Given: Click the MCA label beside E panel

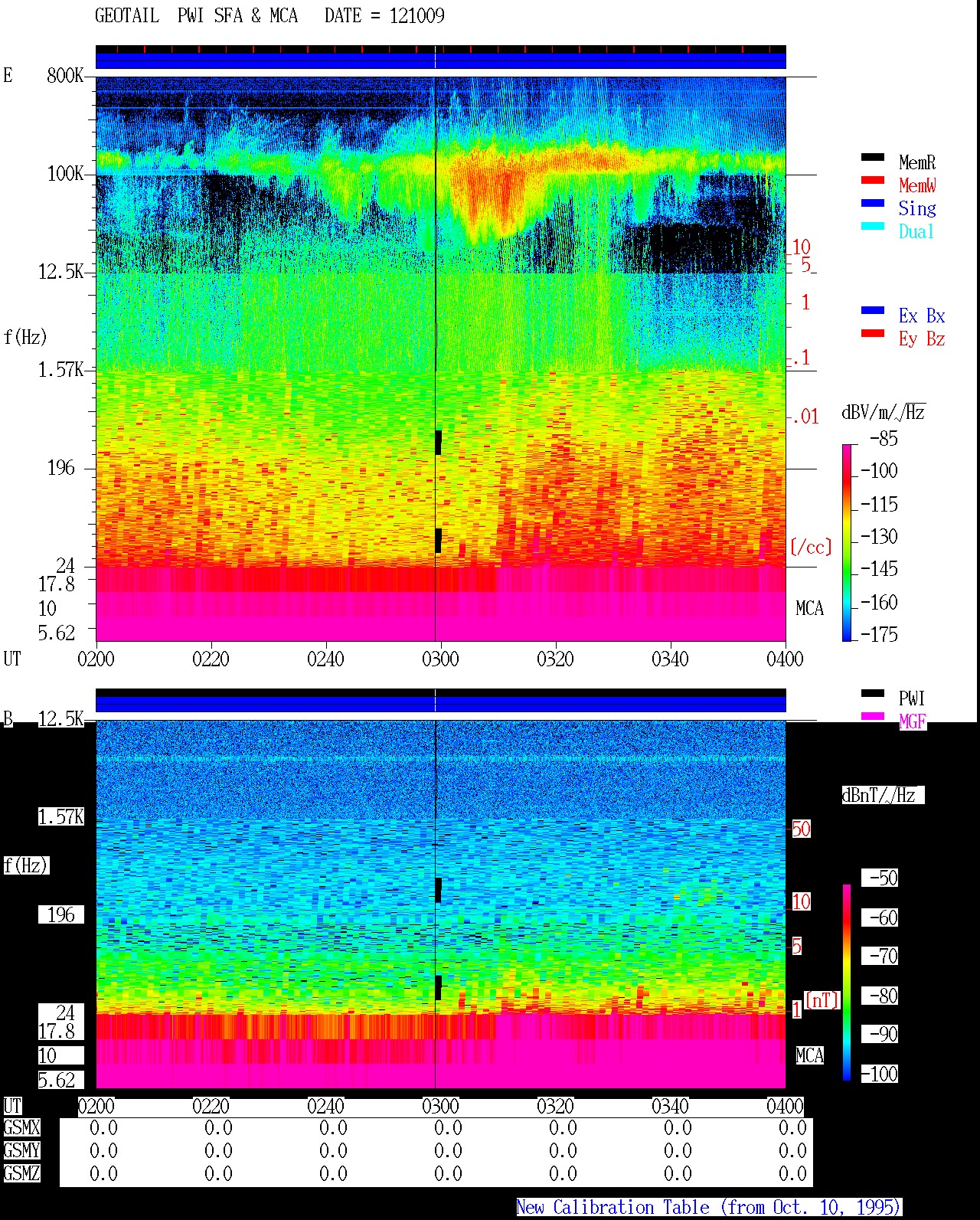Looking at the screenshot, I should 809,609.
